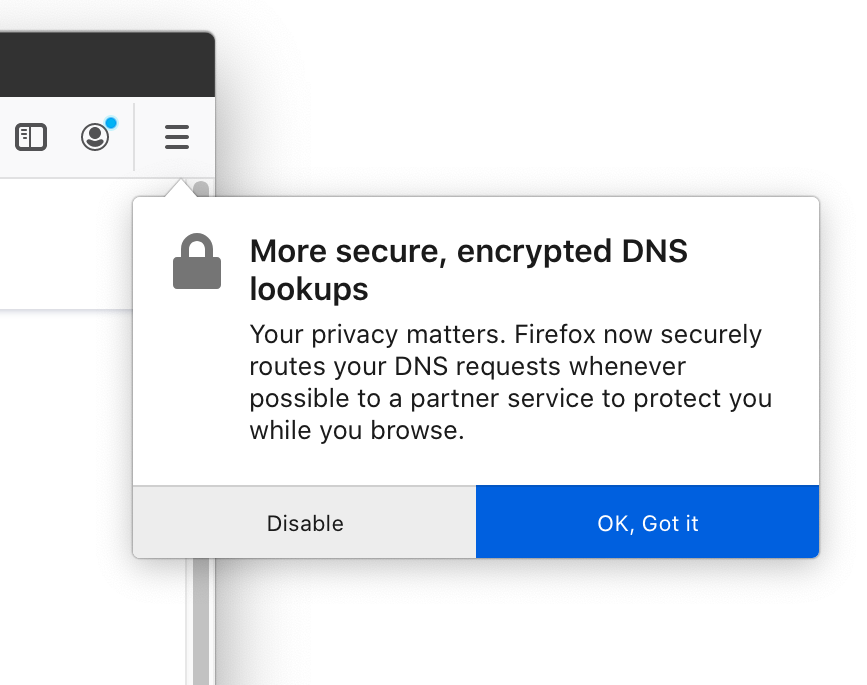Image resolution: width=867 pixels, height=685 pixels.
Task: Click the blue notification dot on account icon
Action: click(111, 123)
